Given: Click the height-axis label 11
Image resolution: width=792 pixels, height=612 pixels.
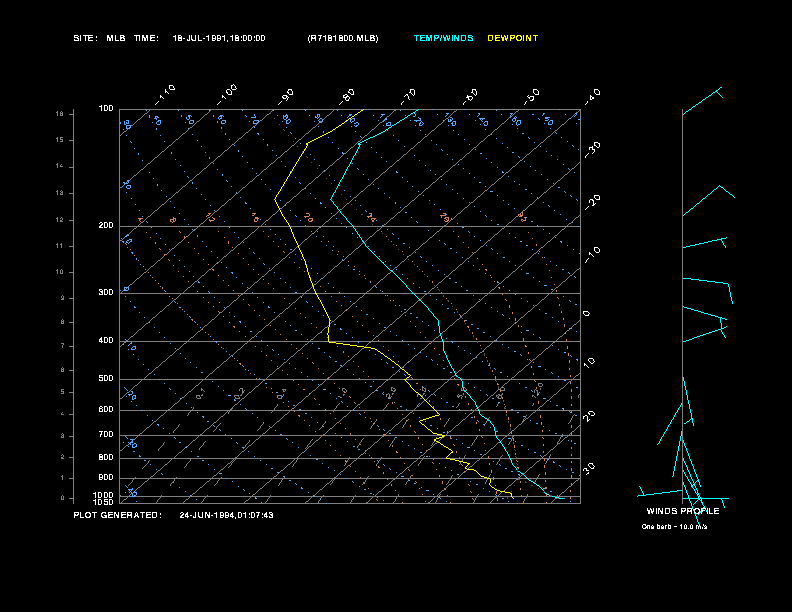Looking at the screenshot, I should [x=60, y=246].
